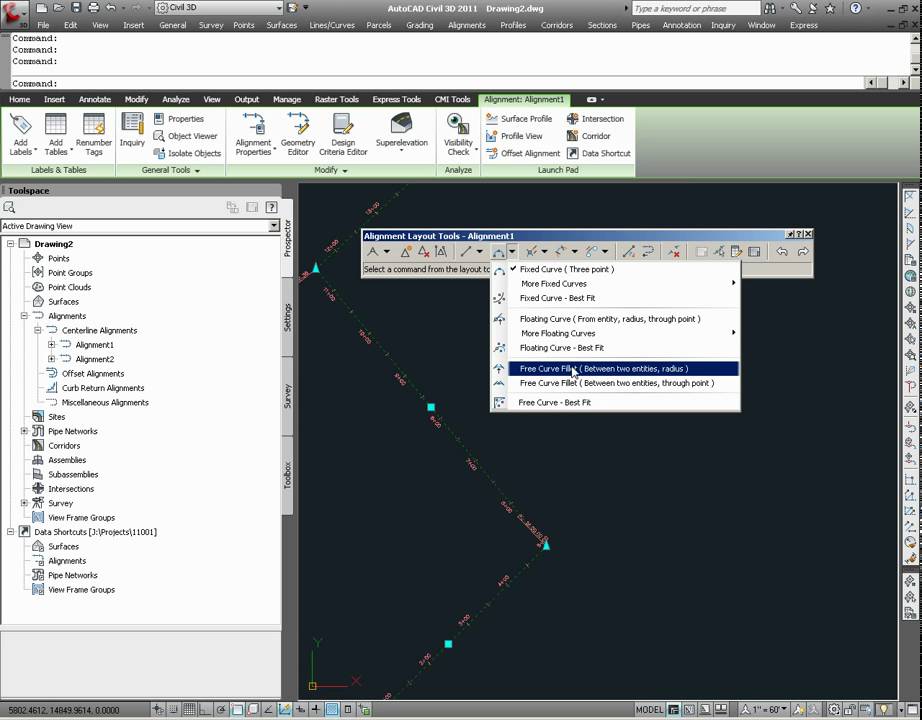Switch to the Annotate ribbon tab
Screen dimensions: 922x720
95,99
